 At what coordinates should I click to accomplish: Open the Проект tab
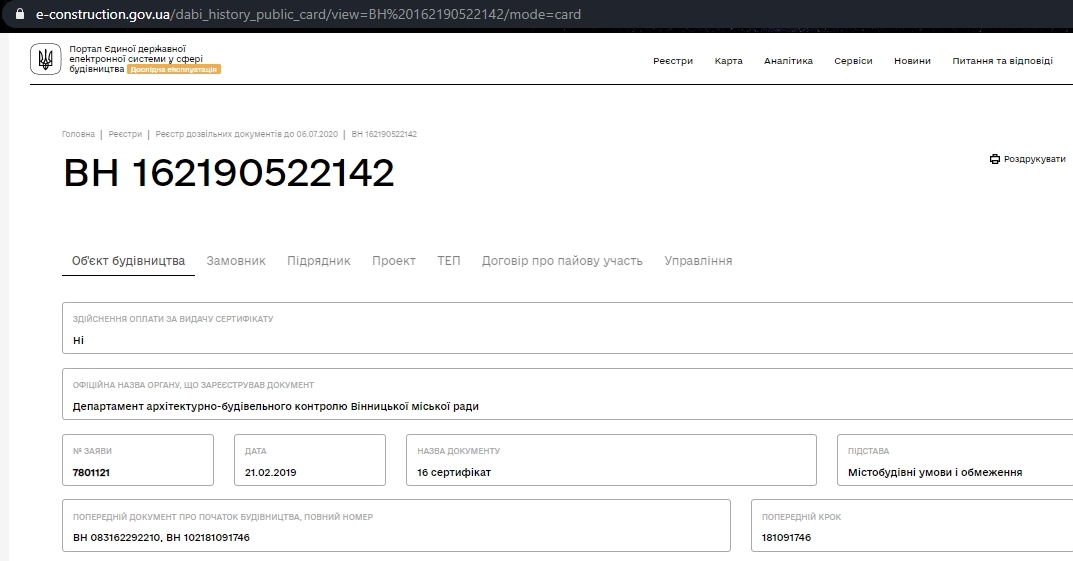pyautogui.click(x=393, y=261)
